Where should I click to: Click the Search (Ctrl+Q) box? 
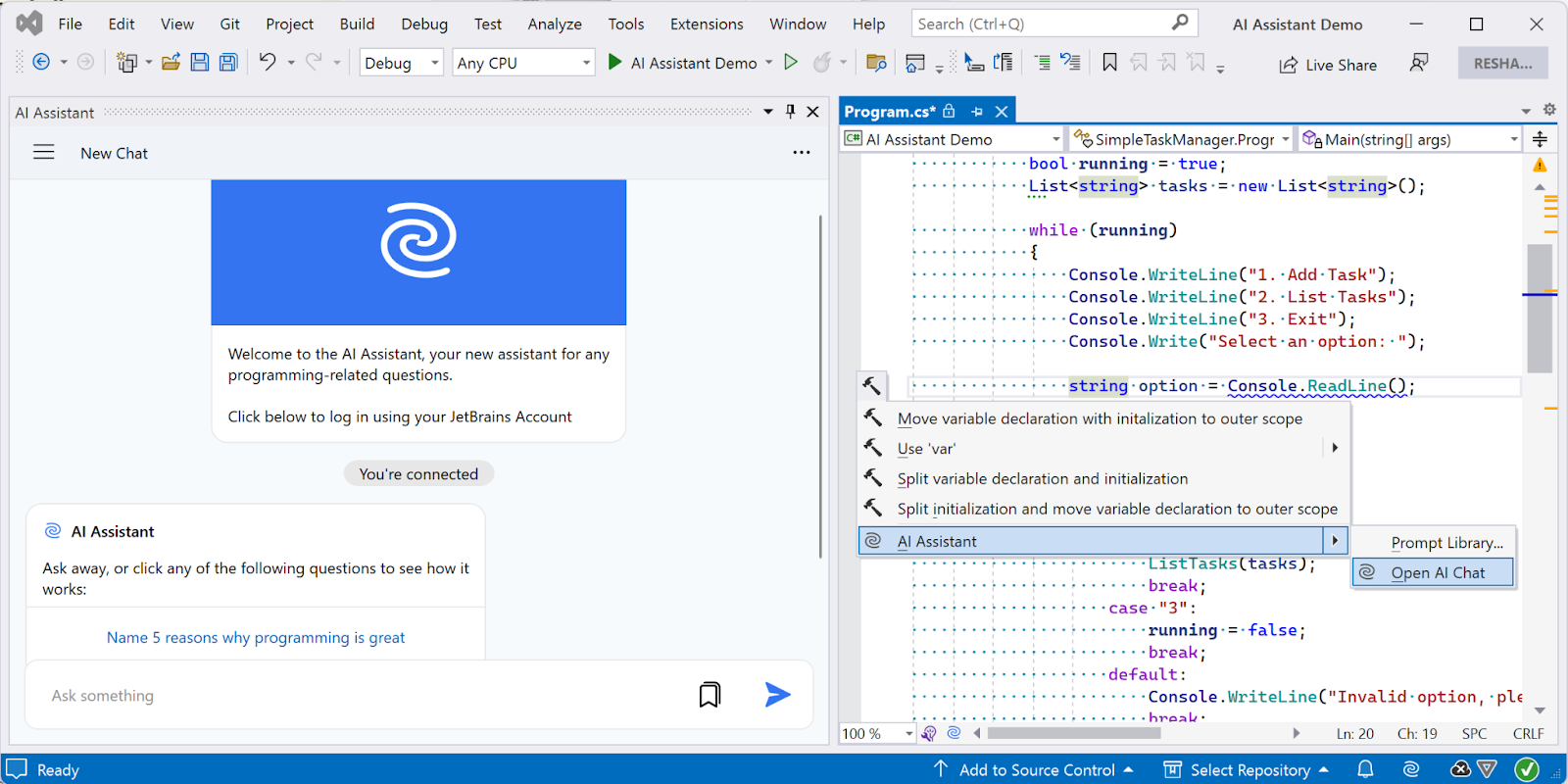click(x=1053, y=24)
